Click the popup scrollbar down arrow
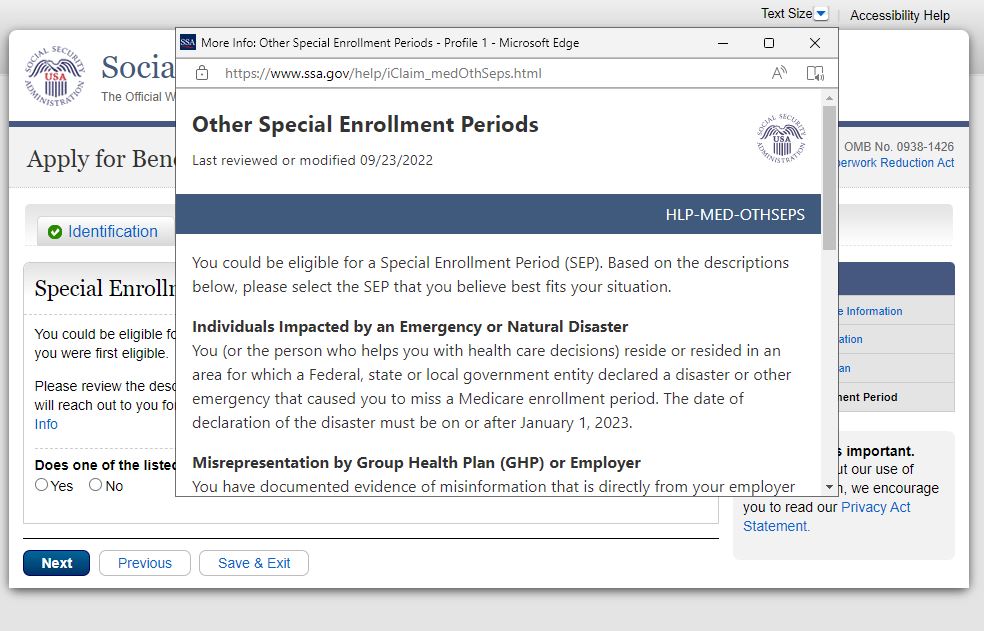 pyautogui.click(x=829, y=487)
